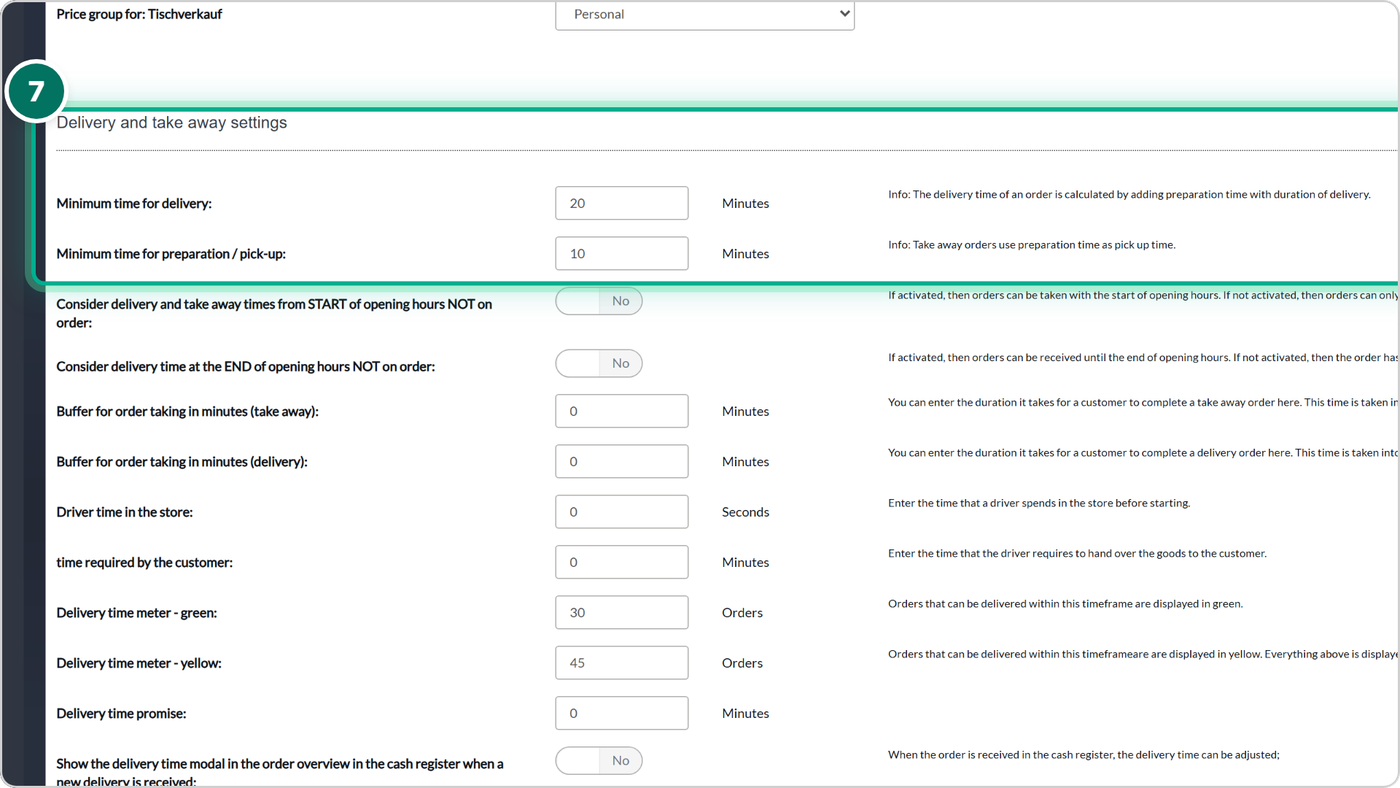Viewport: 1400px width, 788px height.
Task: Toggle 'Consider delivery and take away times from START' switch
Action: (599, 301)
